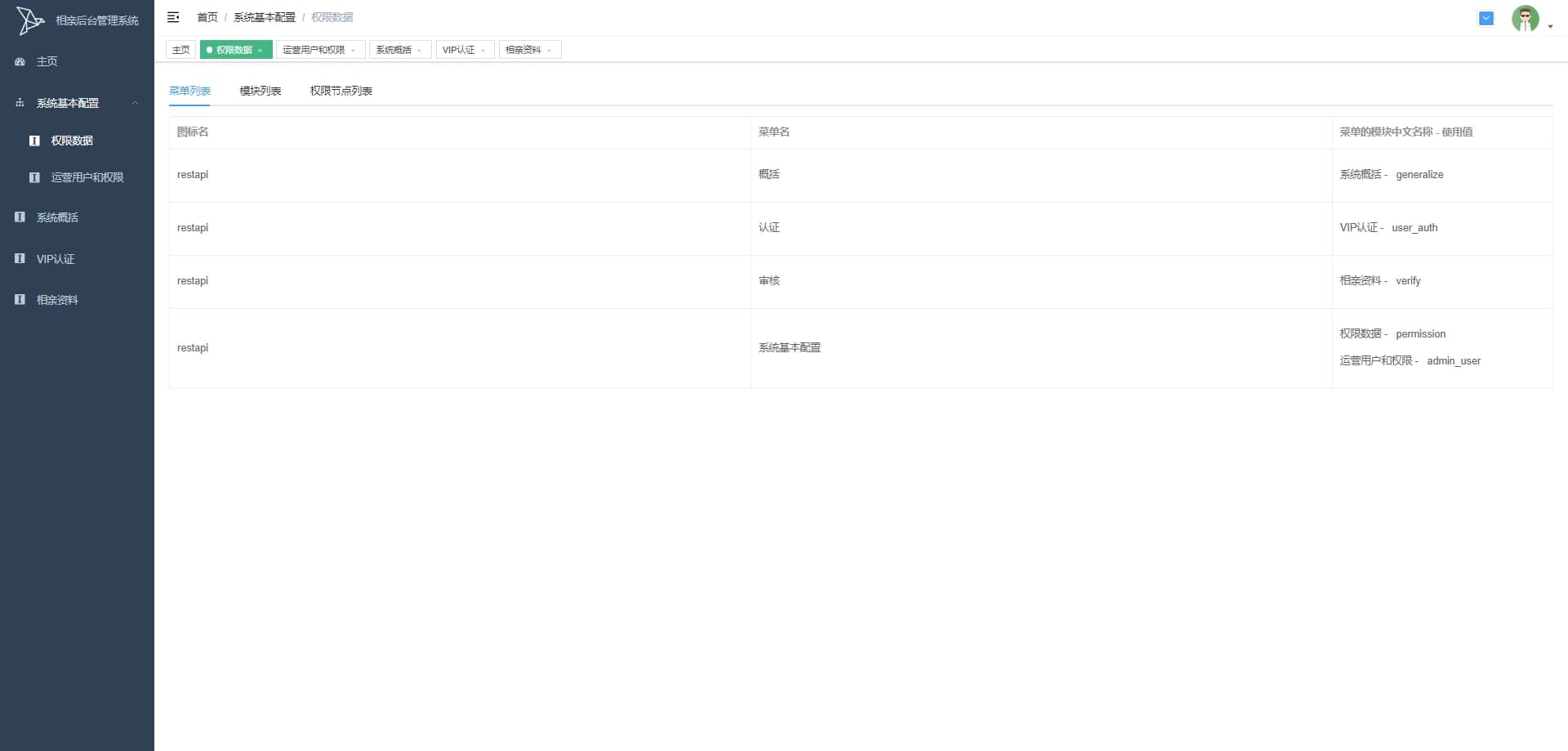Close the 相亲资料 page tag

point(550,51)
